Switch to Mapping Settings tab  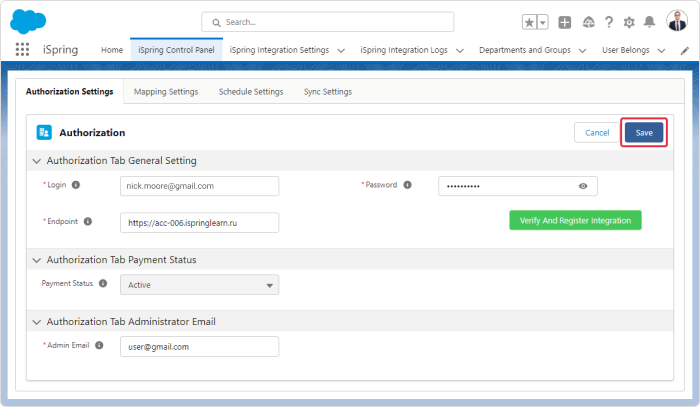pyautogui.click(x=166, y=91)
